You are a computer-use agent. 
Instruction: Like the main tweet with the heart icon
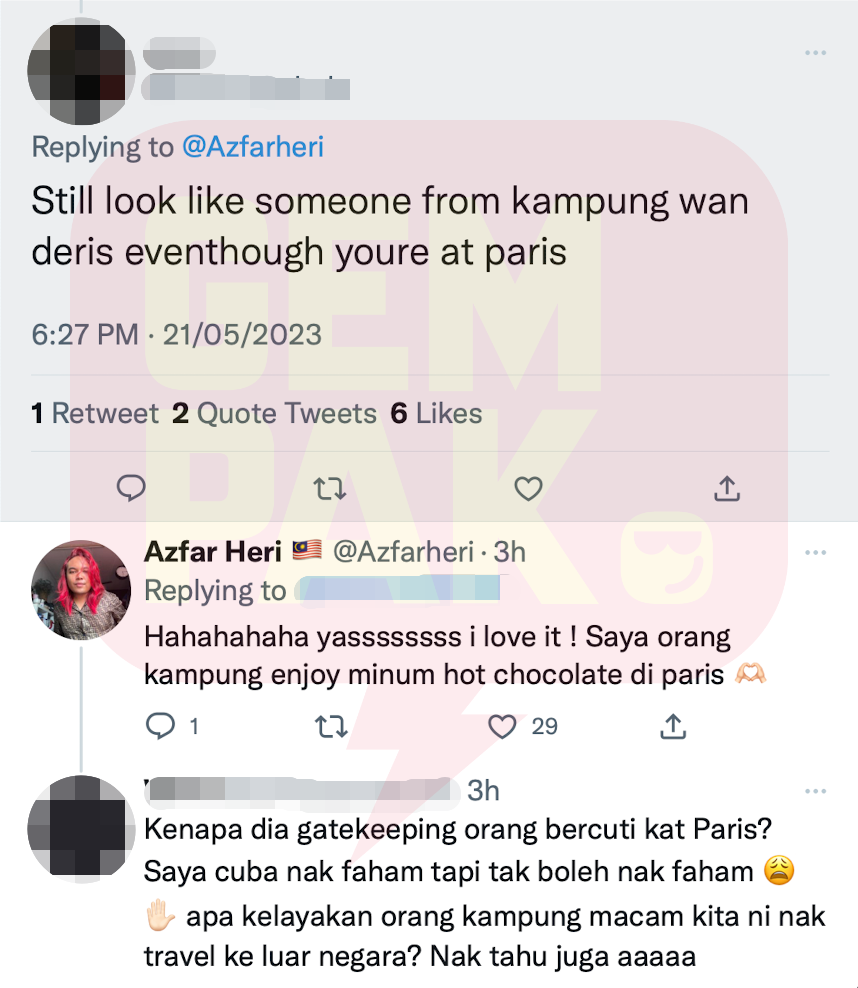coord(528,488)
